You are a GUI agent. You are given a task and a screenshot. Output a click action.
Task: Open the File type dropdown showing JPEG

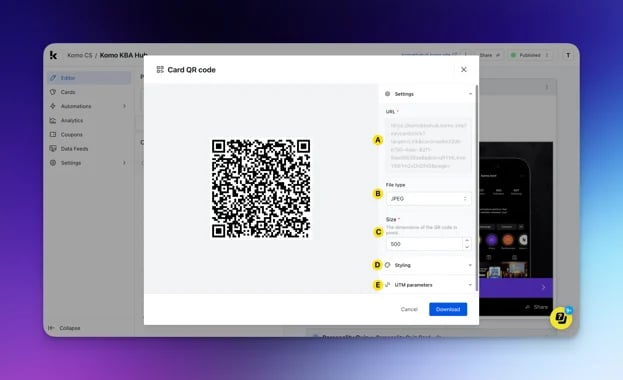pos(428,198)
